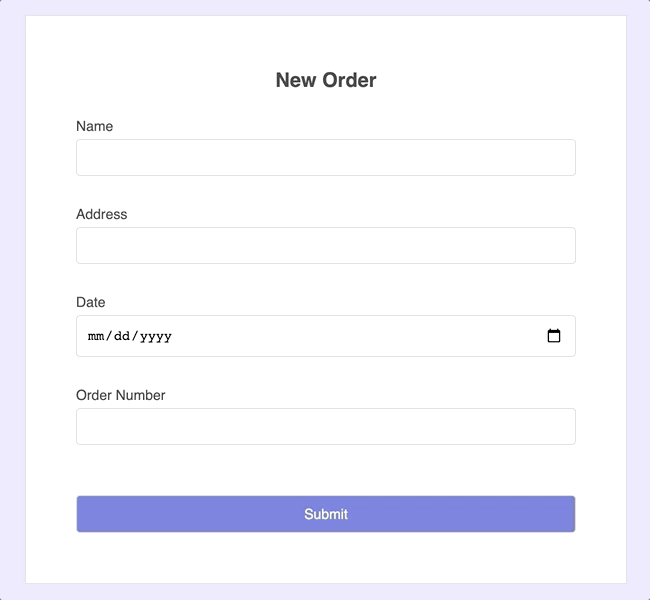Click the Date field label
650x600 pixels.
click(90, 303)
